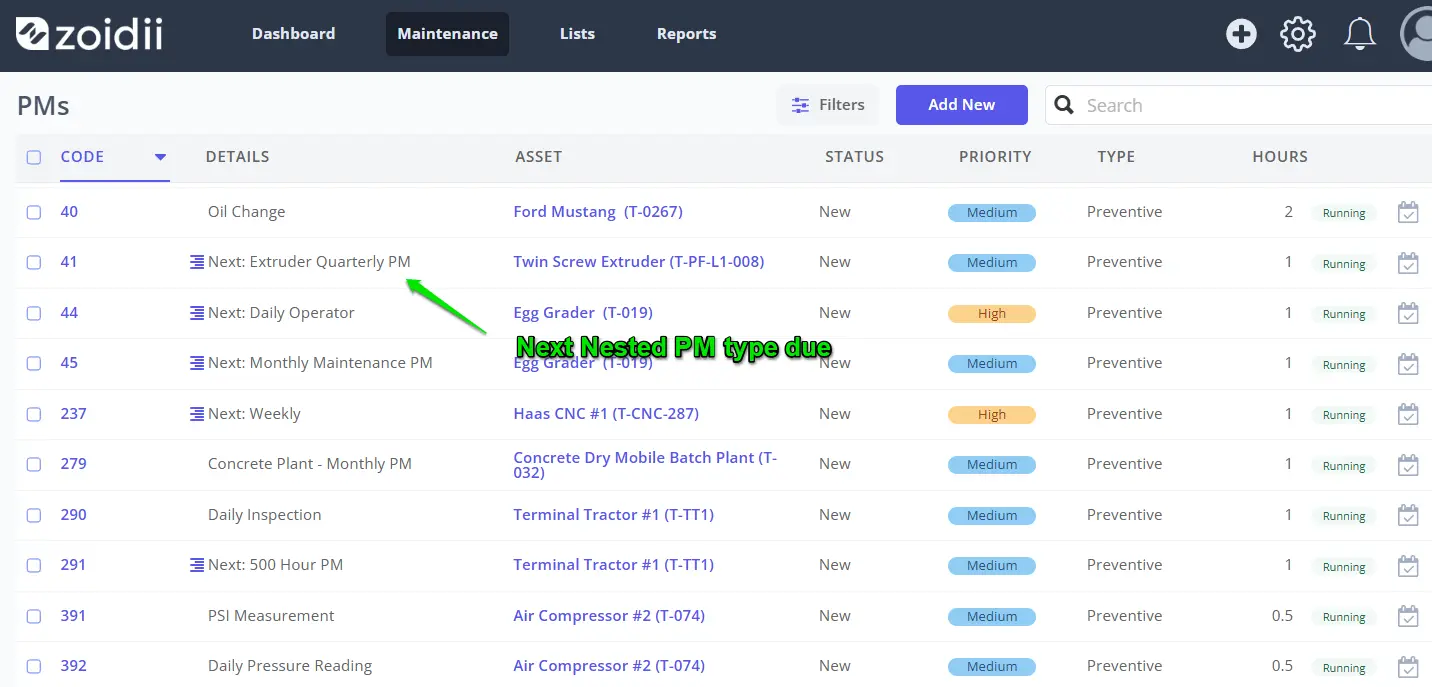Sort by the STATUS column header
Image resolution: width=1432 pixels, height=687 pixels.
coord(854,157)
